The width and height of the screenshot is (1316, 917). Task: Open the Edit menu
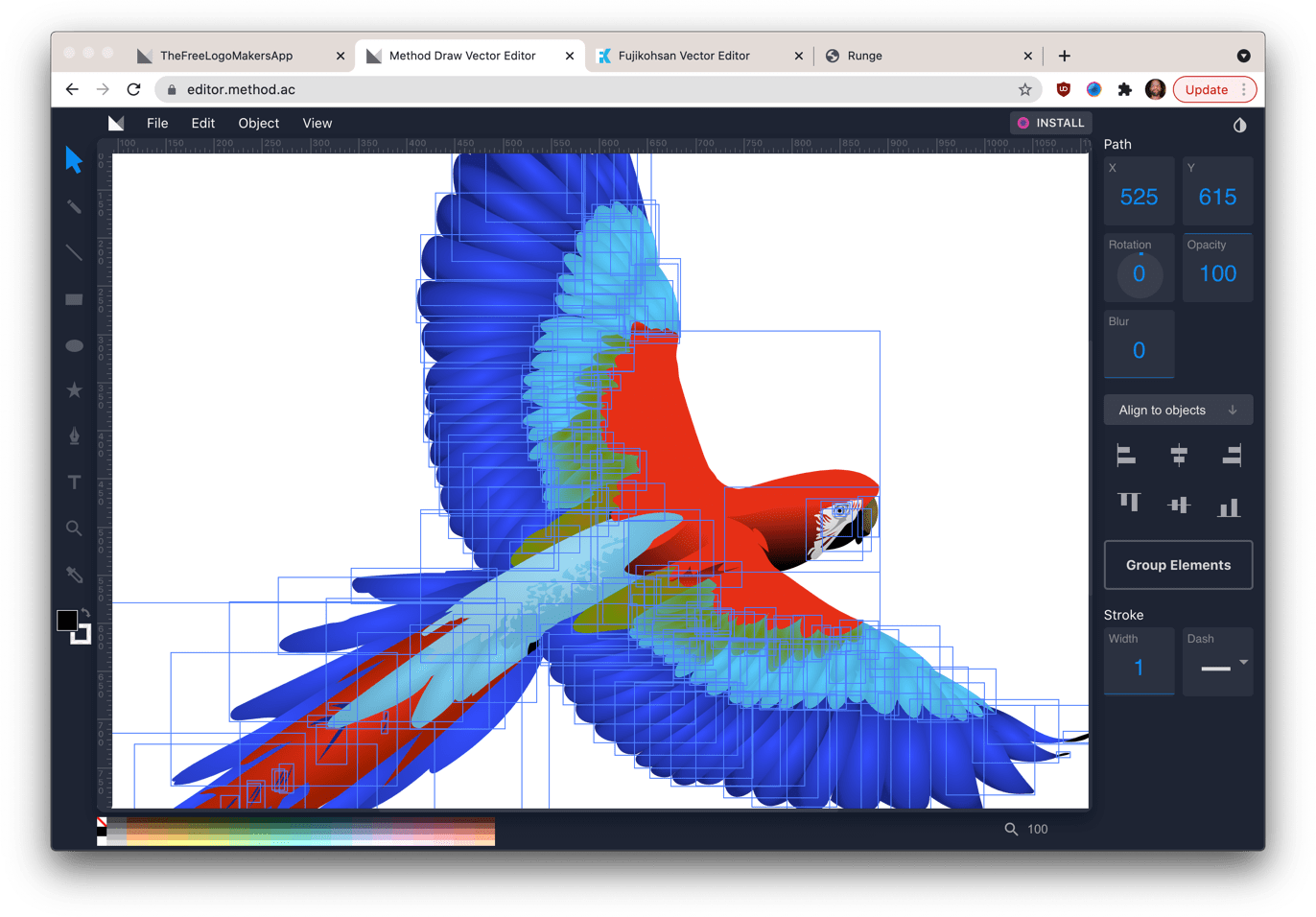202,123
